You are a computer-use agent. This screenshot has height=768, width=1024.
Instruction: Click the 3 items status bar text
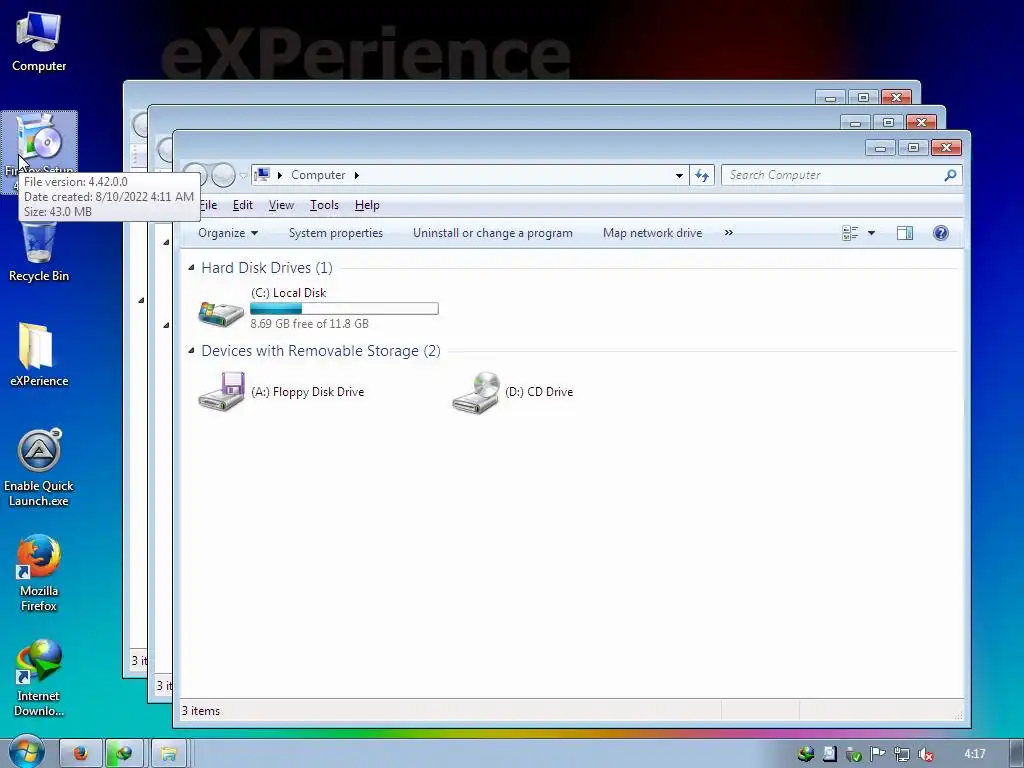201,711
